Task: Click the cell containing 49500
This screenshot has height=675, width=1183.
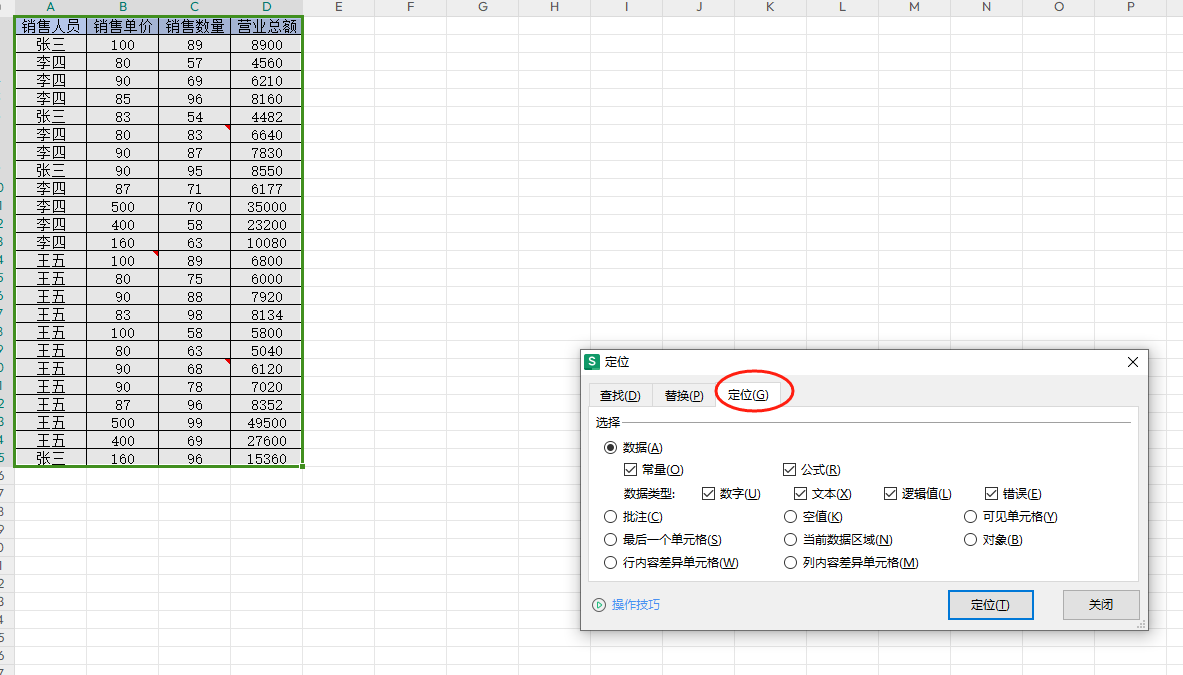Action: pos(266,423)
